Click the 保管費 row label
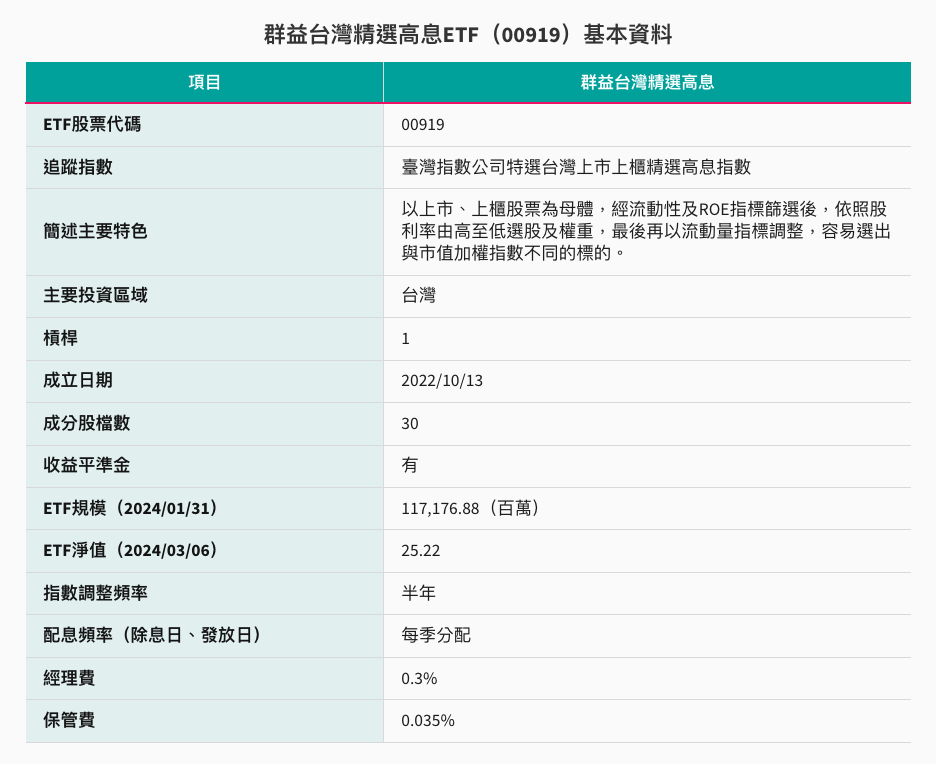Image resolution: width=936 pixels, height=764 pixels. pos(69,721)
